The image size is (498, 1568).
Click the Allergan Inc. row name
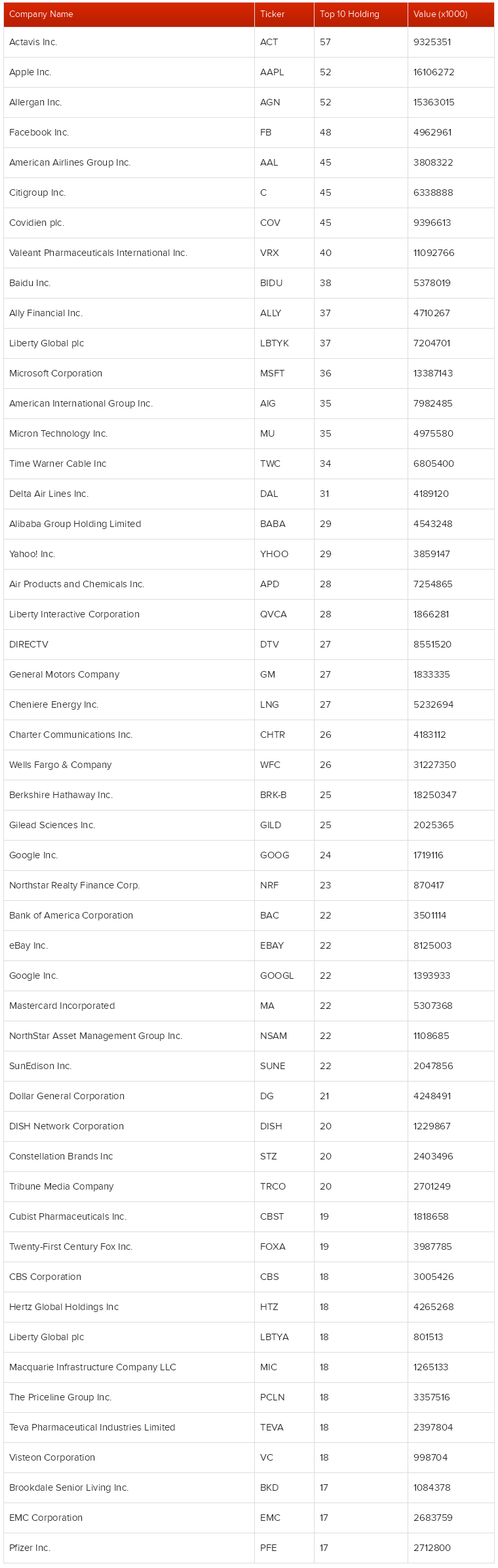click(x=35, y=102)
